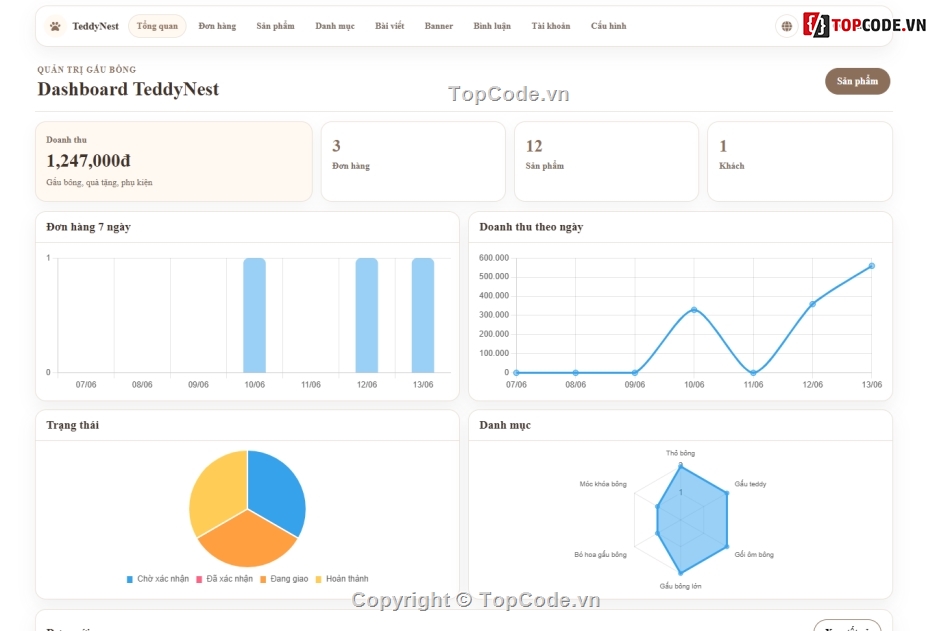Click the 3 Đơn hàng stat card

pos(413,161)
